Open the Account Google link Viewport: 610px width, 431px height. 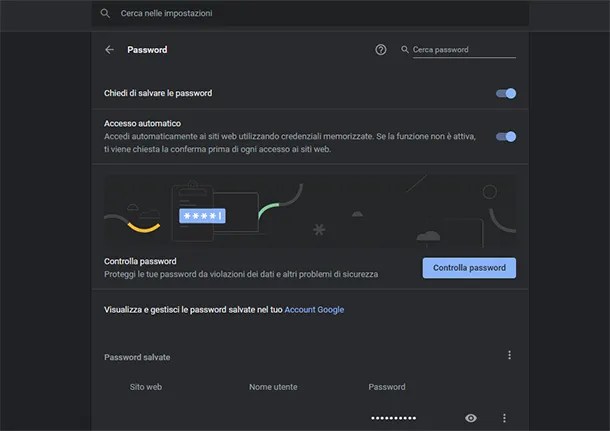point(314,310)
